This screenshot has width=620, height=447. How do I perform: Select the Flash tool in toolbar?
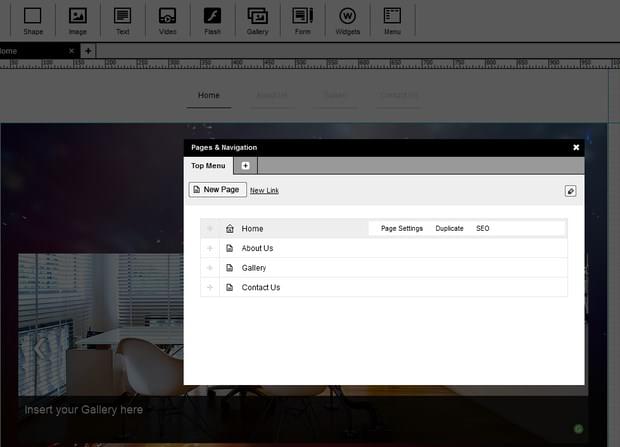pos(212,21)
